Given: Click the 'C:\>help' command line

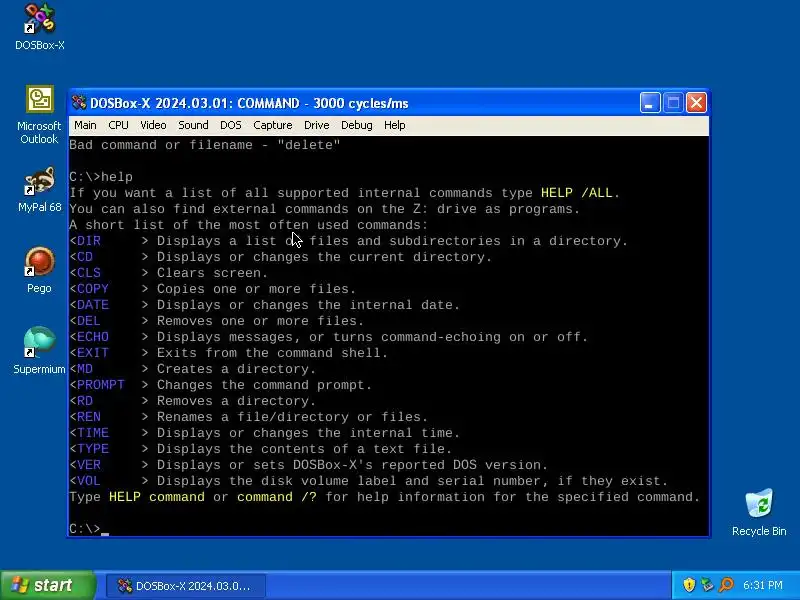Looking at the screenshot, I should click(101, 177).
